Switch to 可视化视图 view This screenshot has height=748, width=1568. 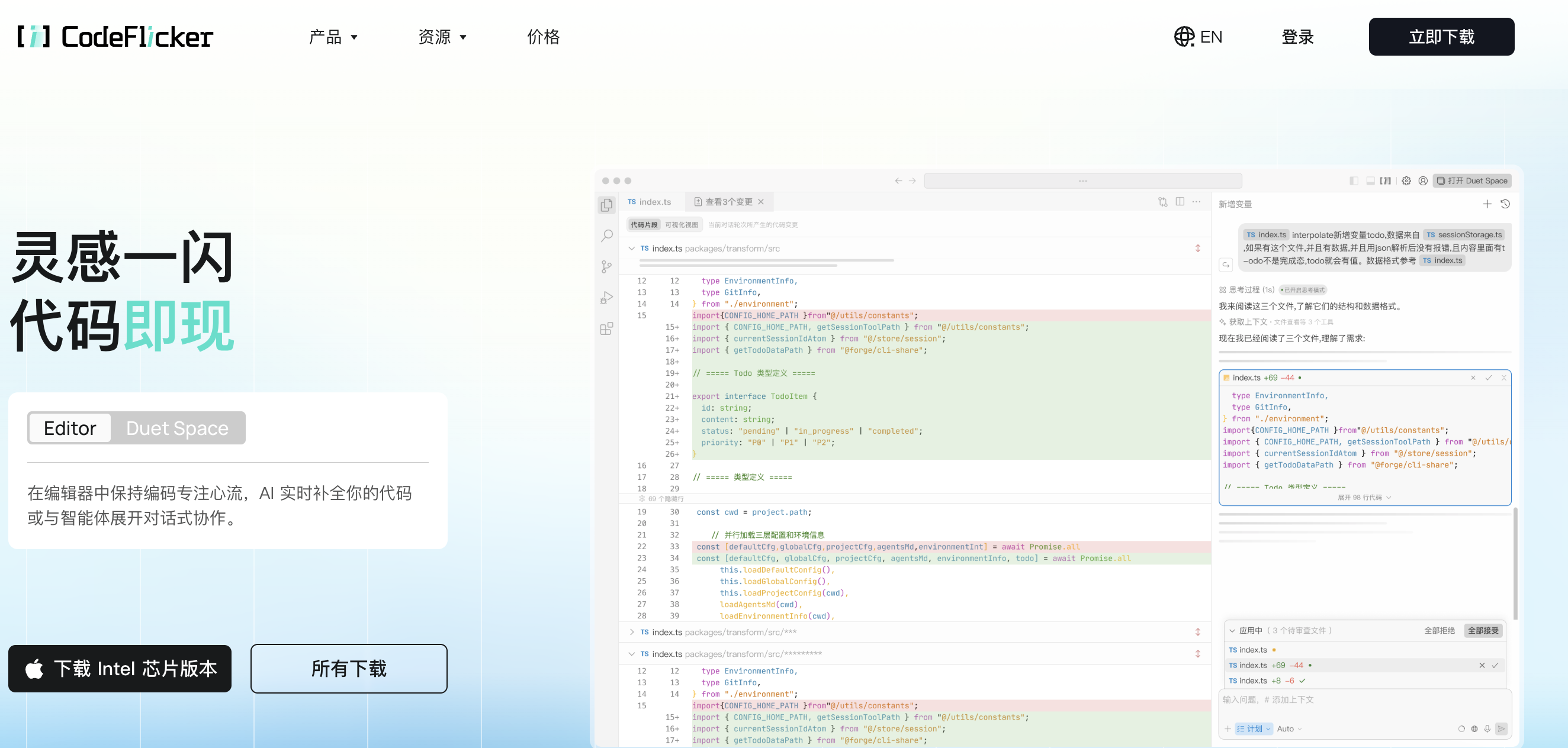click(681, 224)
